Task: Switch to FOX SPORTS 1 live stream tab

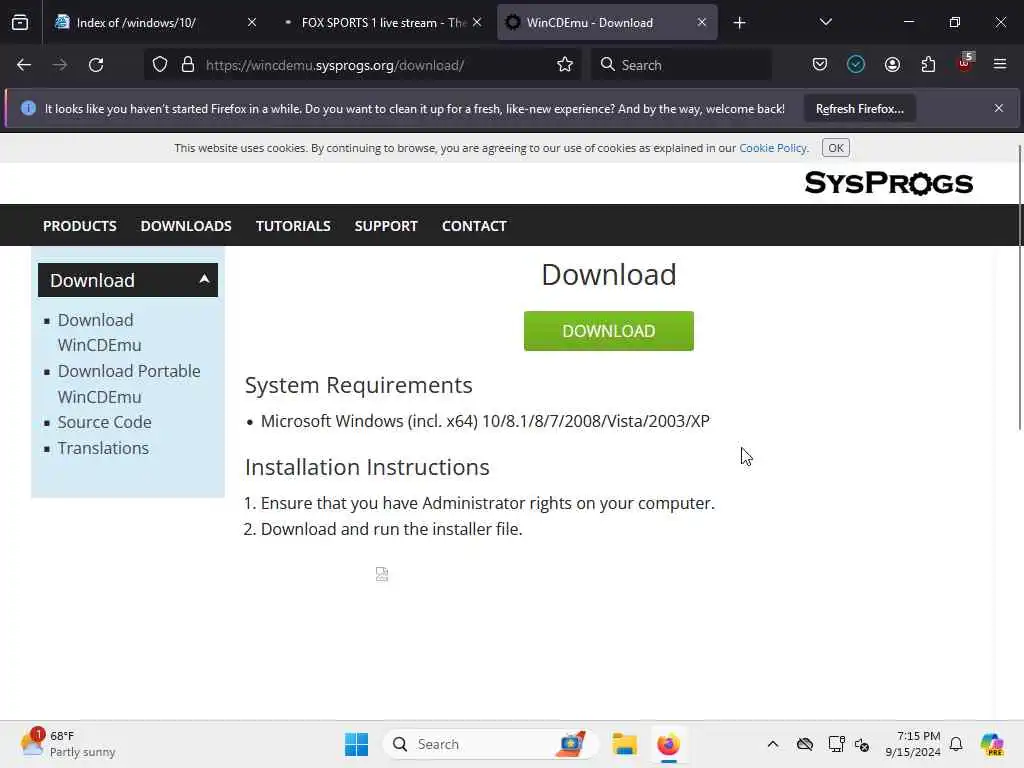Action: tap(384, 23)
